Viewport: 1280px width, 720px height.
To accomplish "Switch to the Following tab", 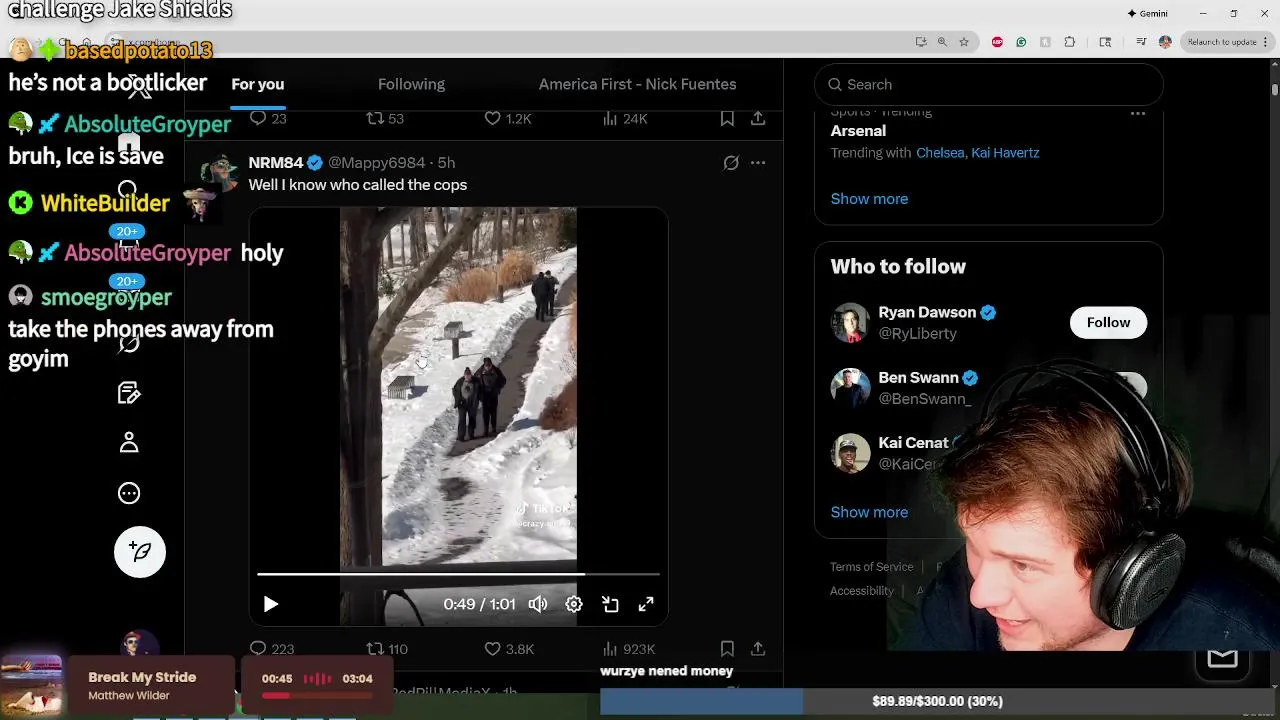I will [x=411, y=84].
